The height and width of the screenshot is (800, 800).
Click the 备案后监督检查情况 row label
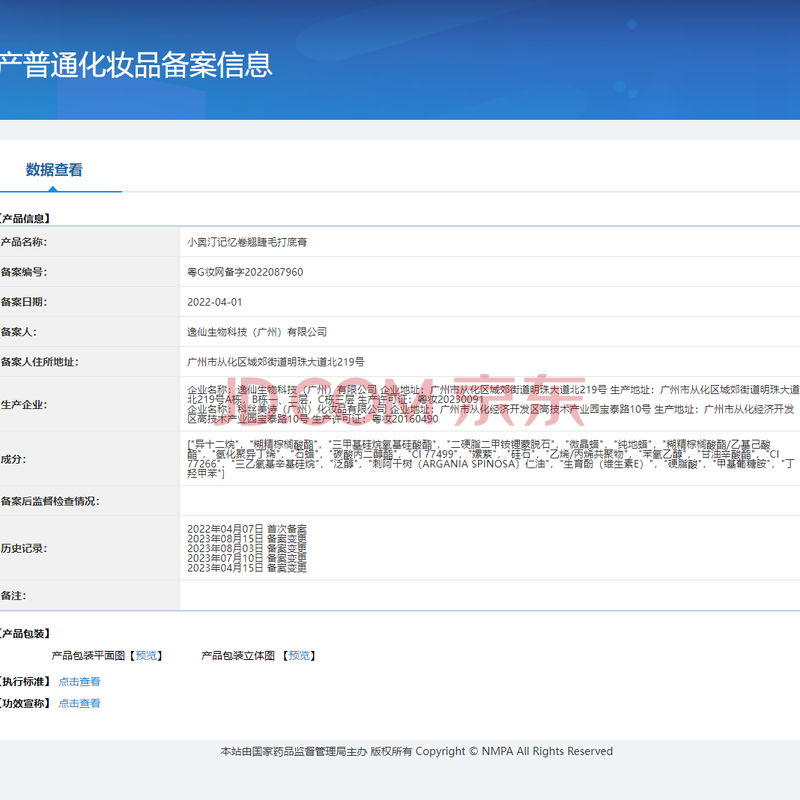click(x=50, y=502)
